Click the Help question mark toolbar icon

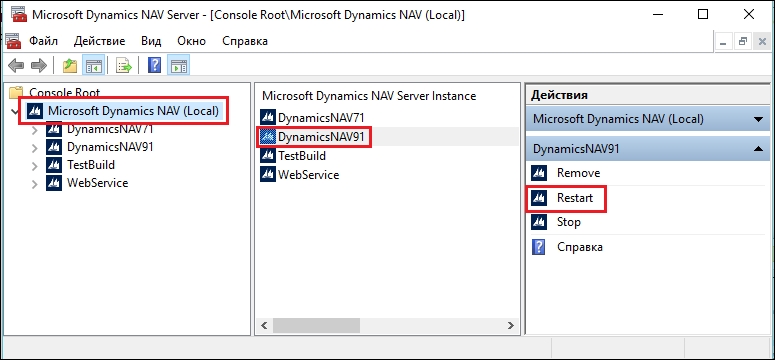[x=155, y=66]
